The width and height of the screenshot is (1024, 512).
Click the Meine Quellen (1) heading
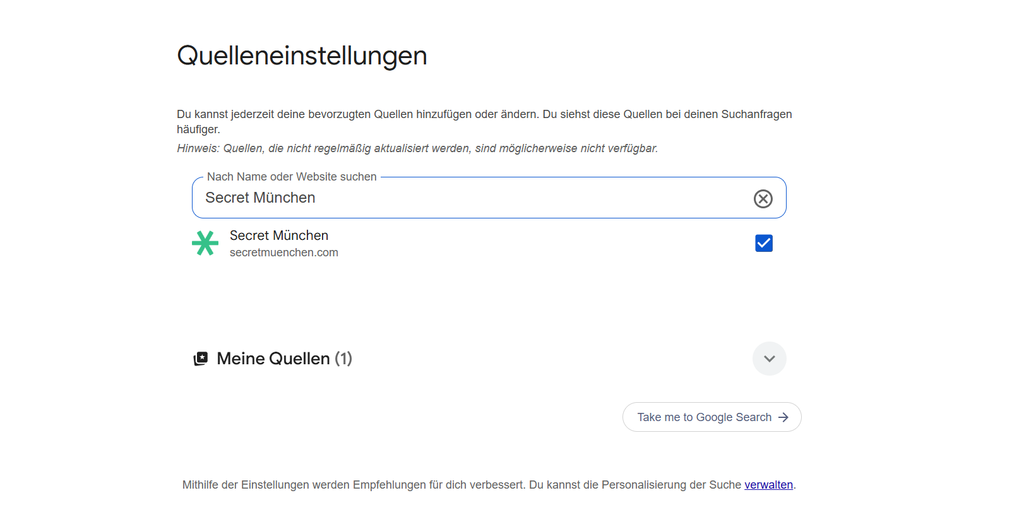(284, 359)
